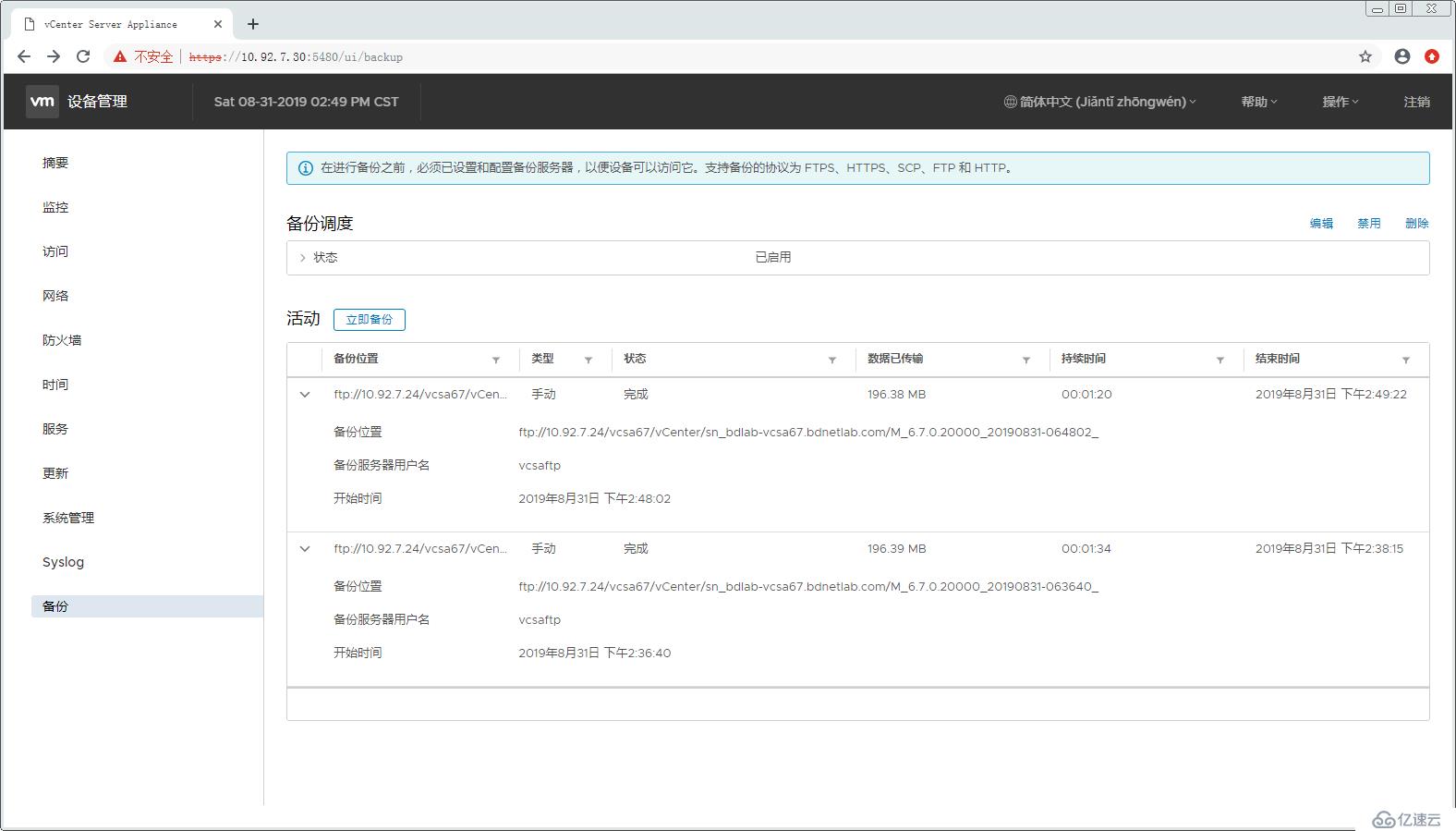1456x831 pixels.
Task: Click 注销 to log out
Action: click(1416, 102)
